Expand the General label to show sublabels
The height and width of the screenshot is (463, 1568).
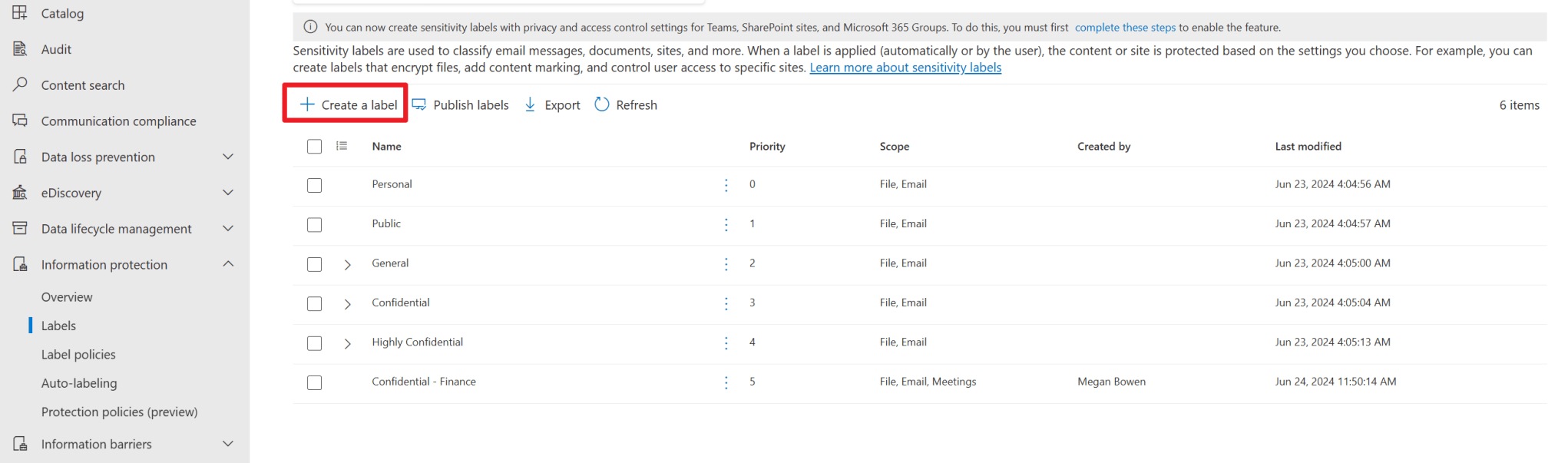point(347,264)
